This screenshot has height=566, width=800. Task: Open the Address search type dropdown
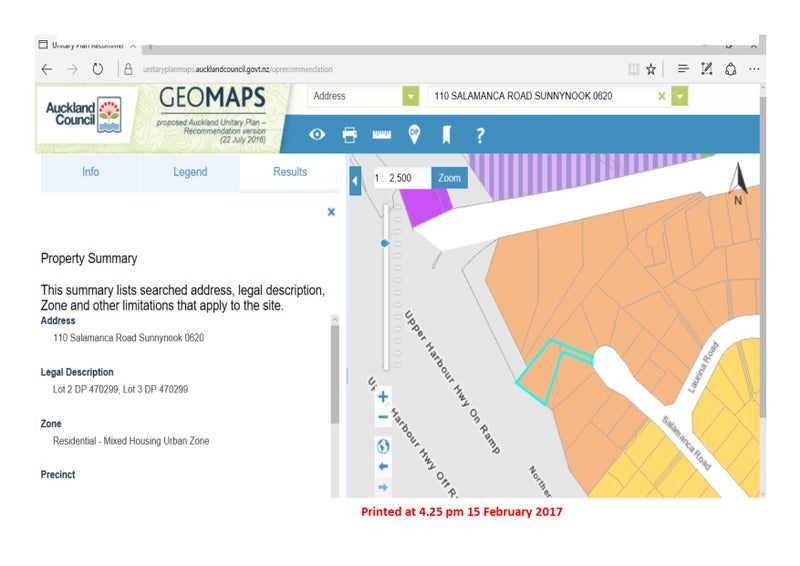point(410,96)
